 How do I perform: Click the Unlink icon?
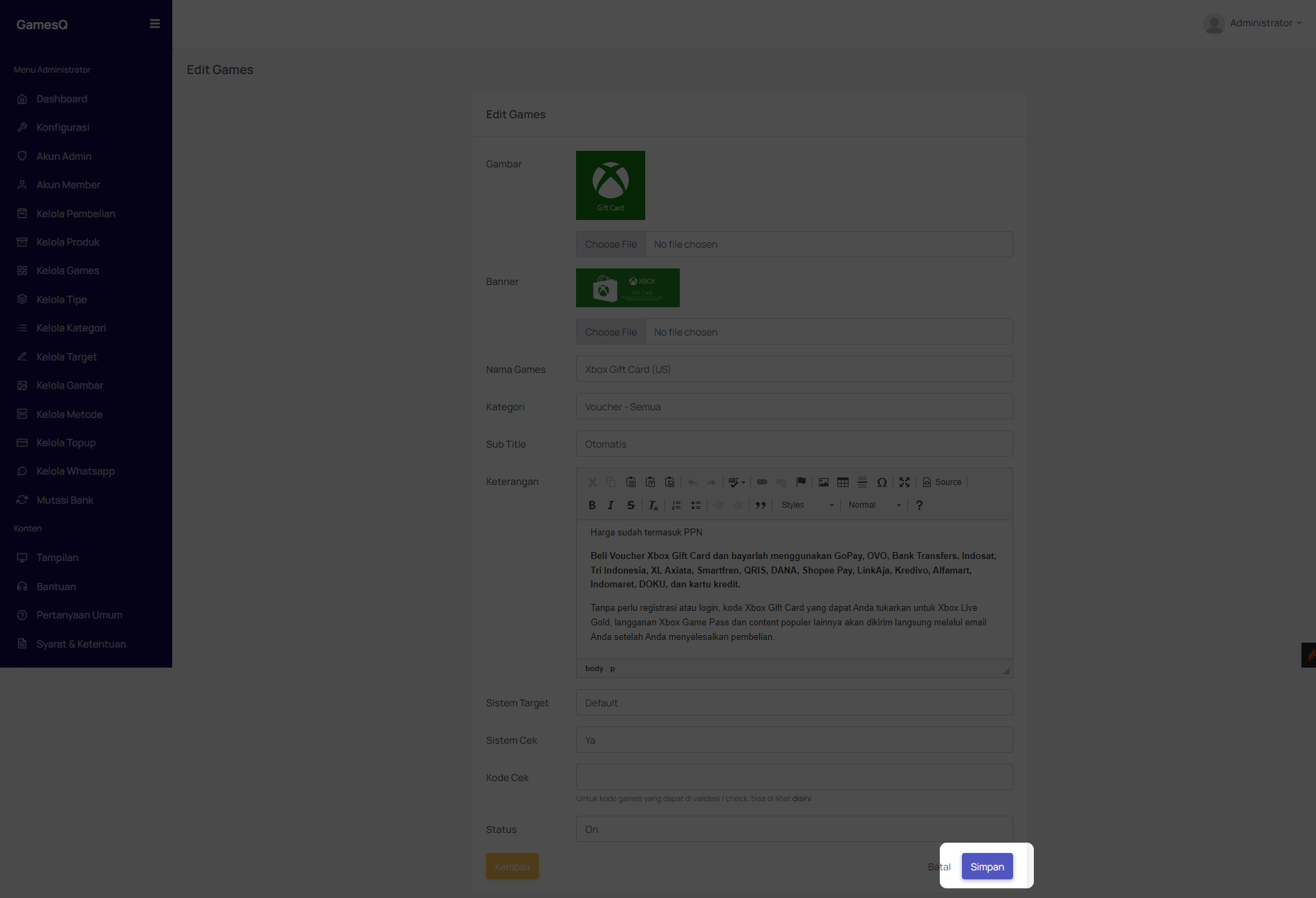click(x=781, y=482)
